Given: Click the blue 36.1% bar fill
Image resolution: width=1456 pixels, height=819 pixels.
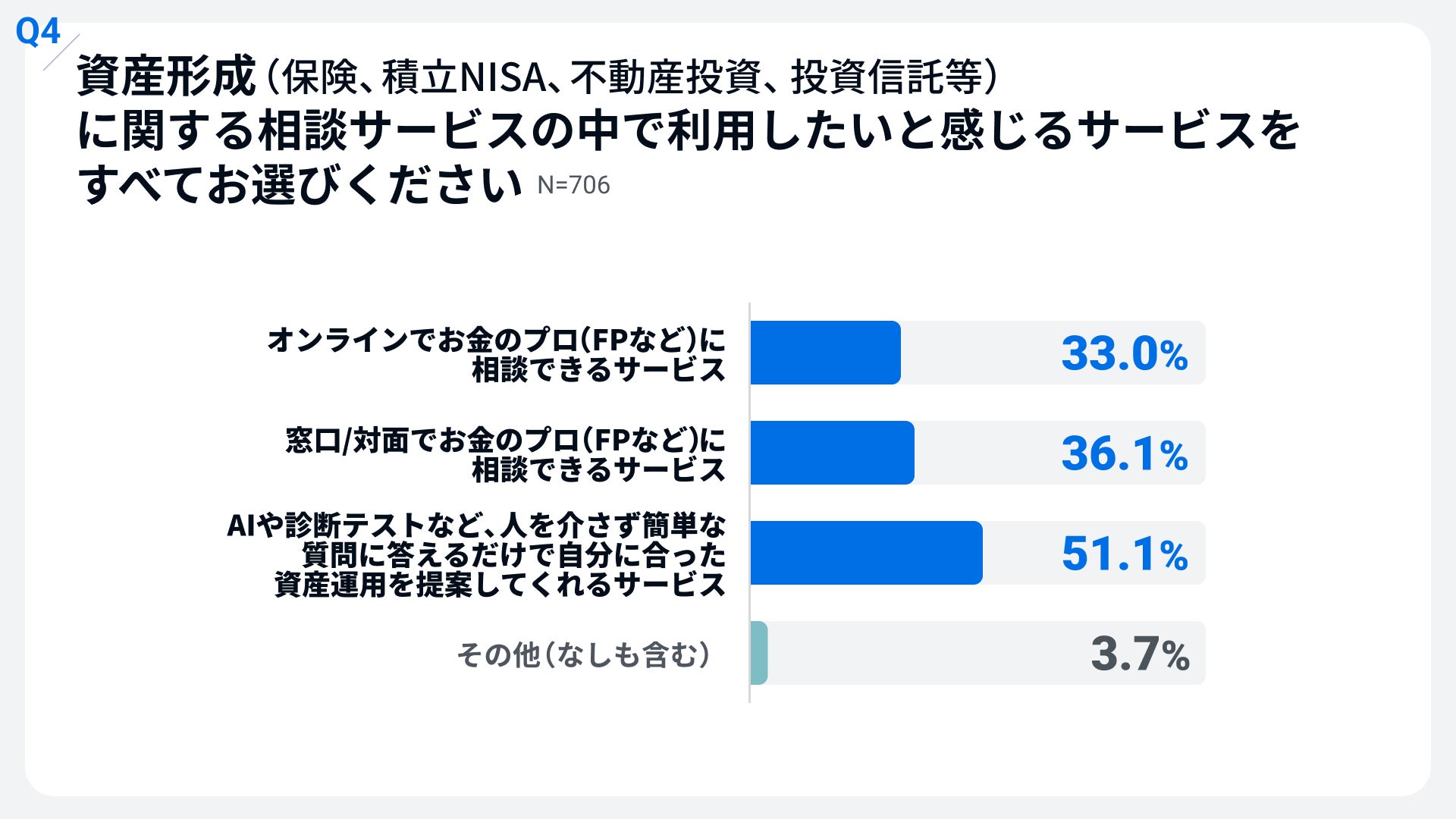Looking at the screenshot, I should (832, 453).
